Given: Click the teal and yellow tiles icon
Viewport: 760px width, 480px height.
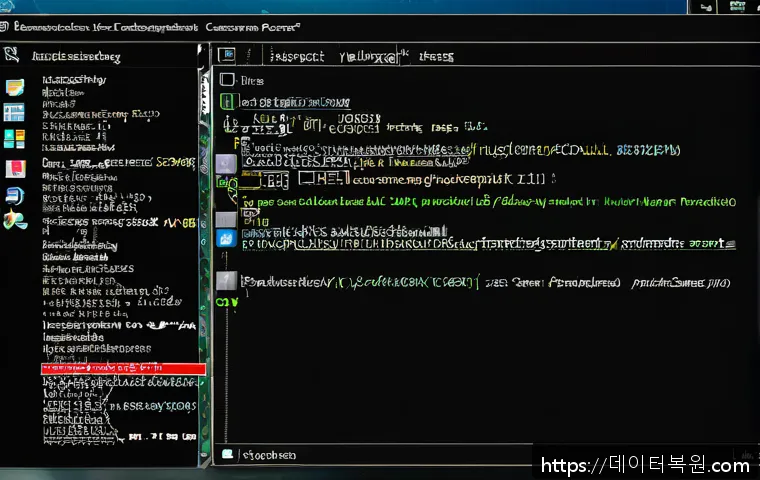Looking at the screenshot, I should (14, 139).
